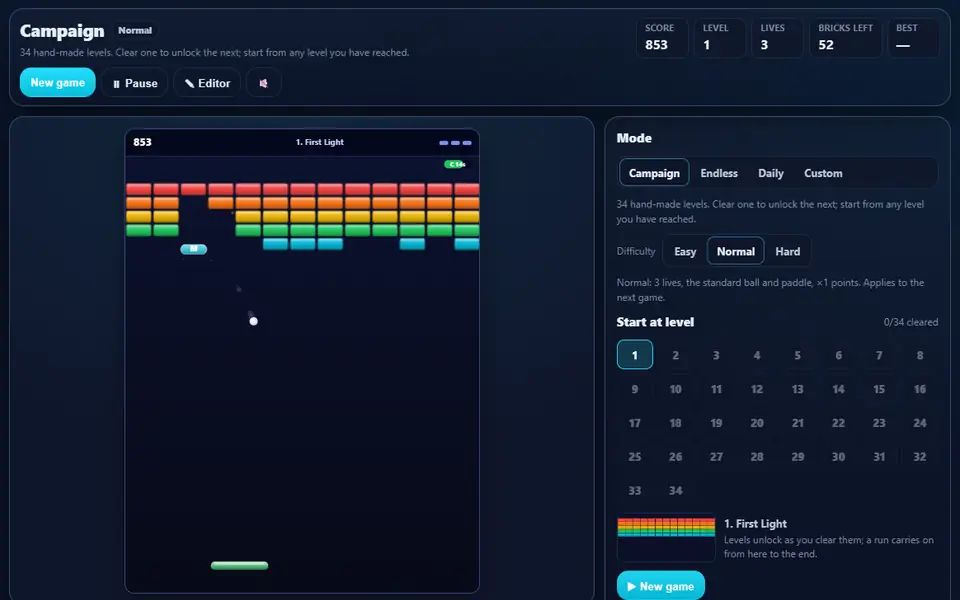Select level 1 in Start at level

click(634, 354)
